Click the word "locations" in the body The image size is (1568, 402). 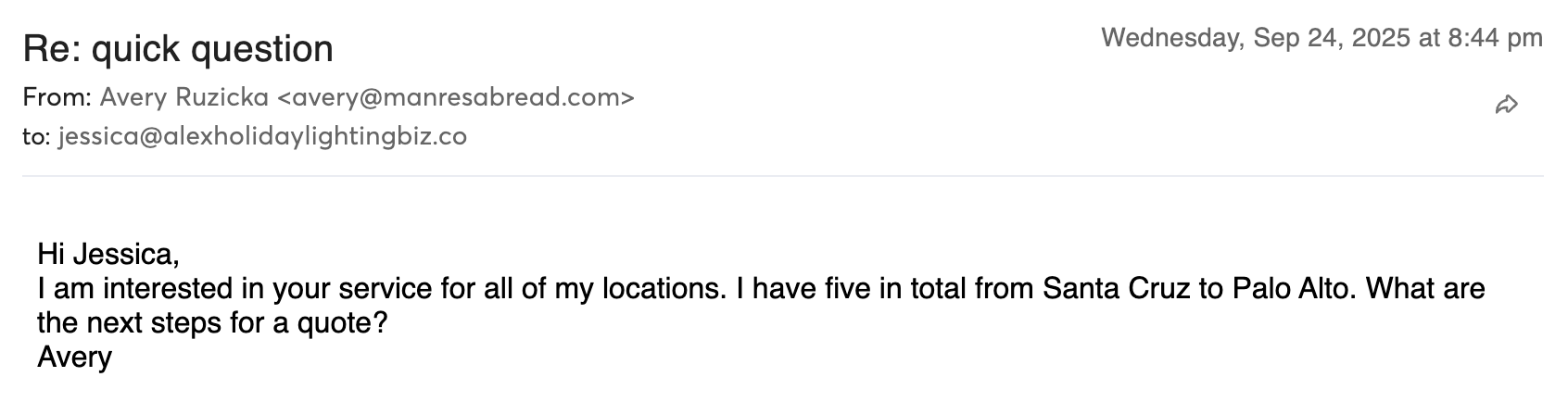[x=660, y=289]
